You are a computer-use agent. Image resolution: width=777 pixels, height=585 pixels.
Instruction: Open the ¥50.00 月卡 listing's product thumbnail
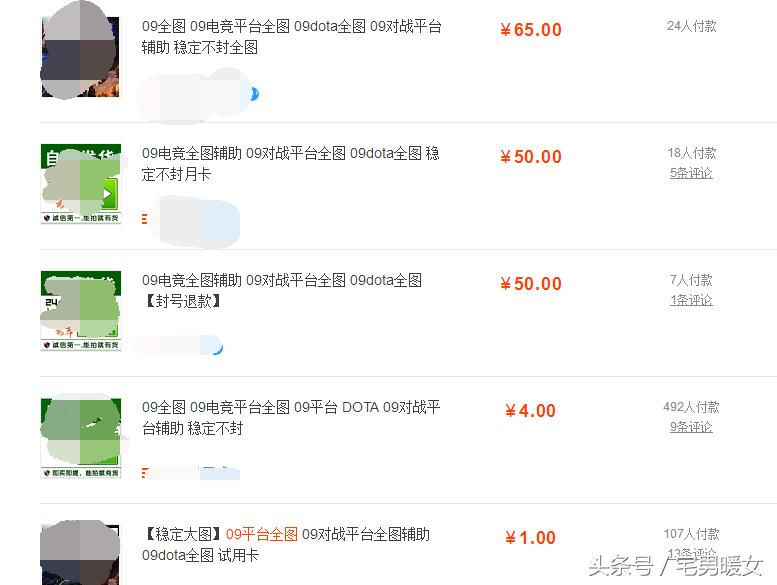(x=81, y=184)
